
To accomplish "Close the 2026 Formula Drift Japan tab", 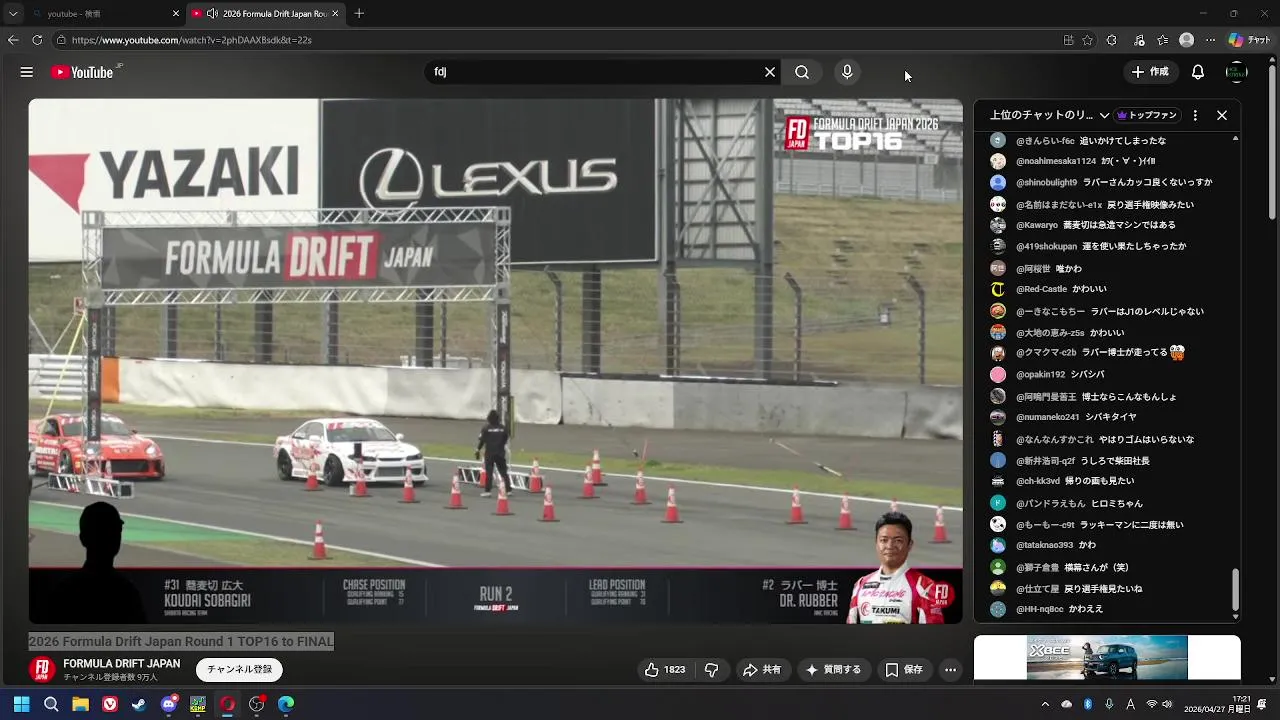I will coord(335,14).
